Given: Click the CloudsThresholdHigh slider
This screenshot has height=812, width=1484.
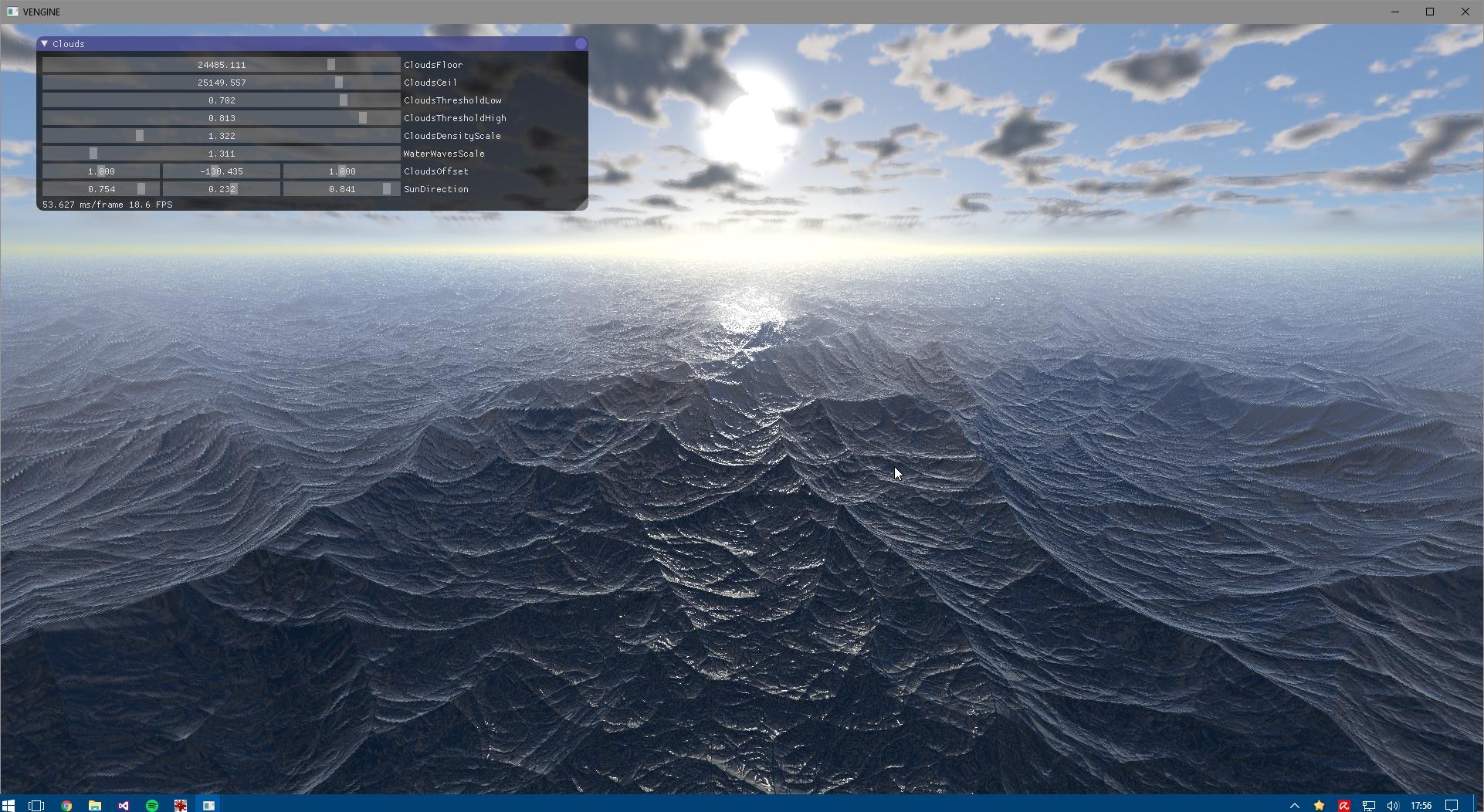Looking at the screenshot, I should point(221,118).
